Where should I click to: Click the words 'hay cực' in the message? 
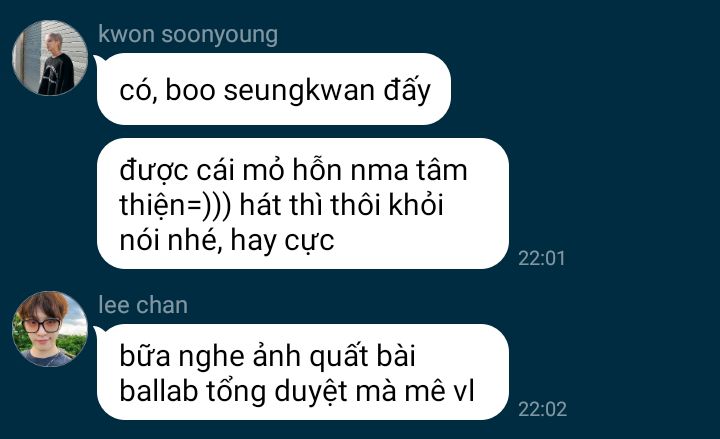[x=282, y=241]
